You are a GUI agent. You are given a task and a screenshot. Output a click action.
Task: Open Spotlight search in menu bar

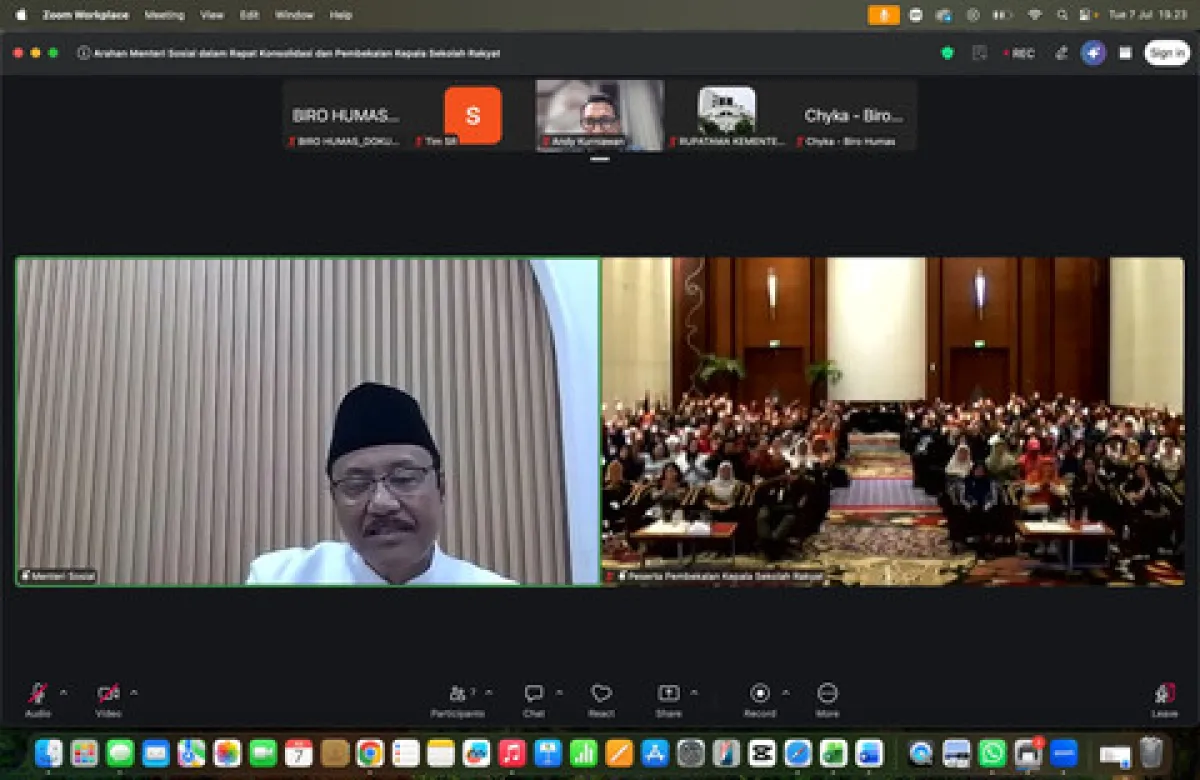point(1061,15)
